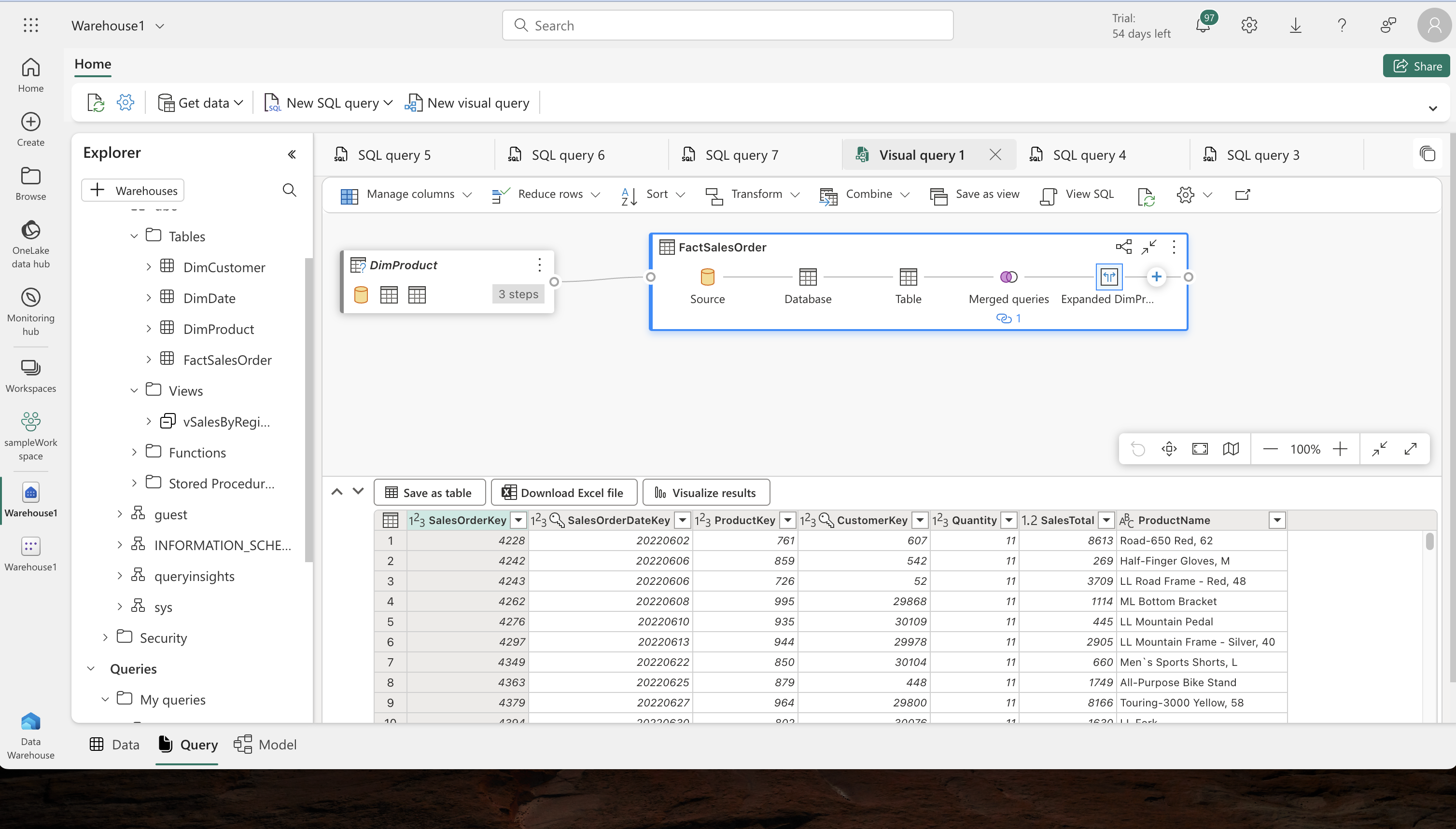Zoom out the diagram with minus

1270,449
